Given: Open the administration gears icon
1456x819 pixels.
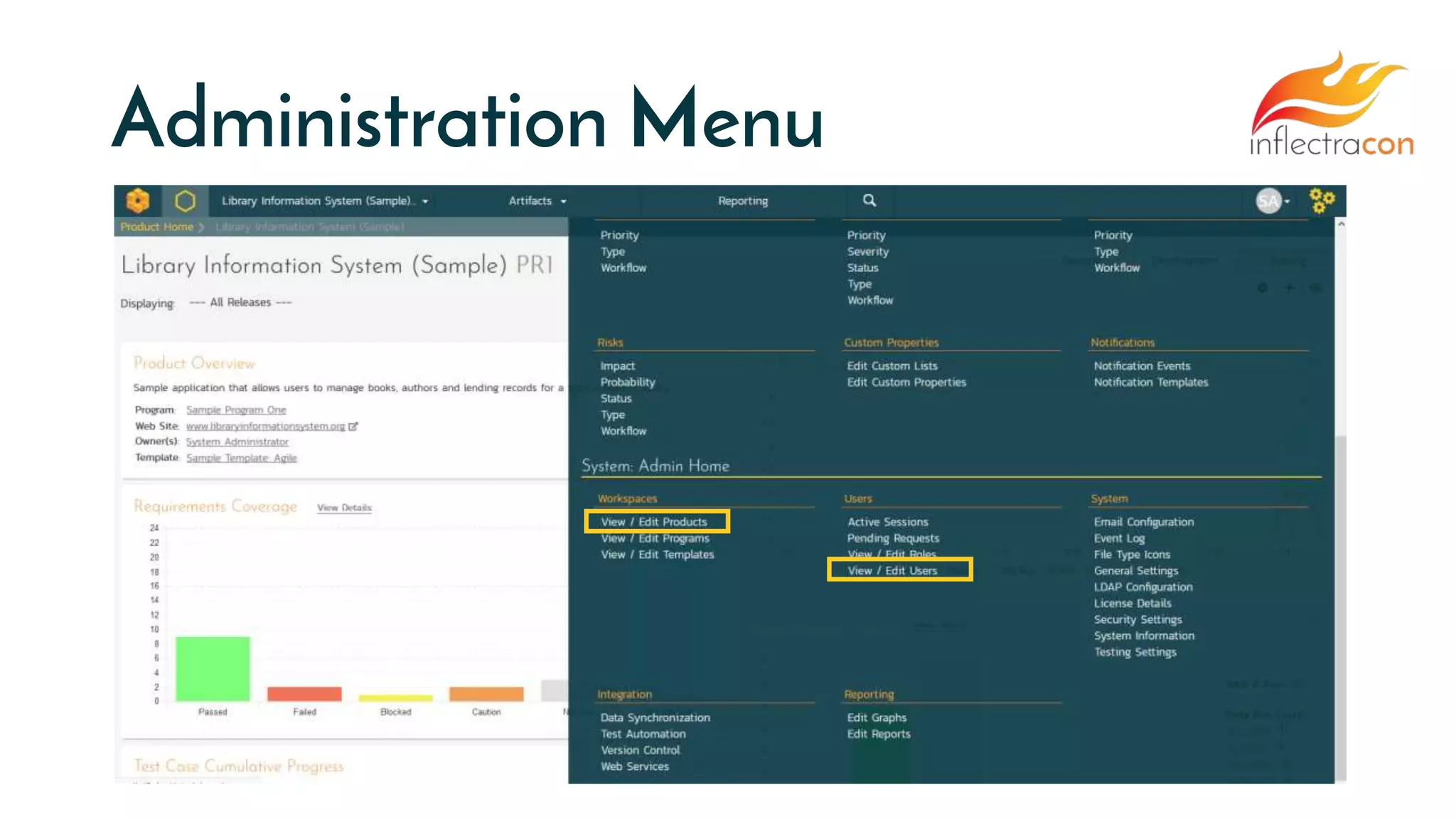Looking at the screenshot, I should 1322,201.
